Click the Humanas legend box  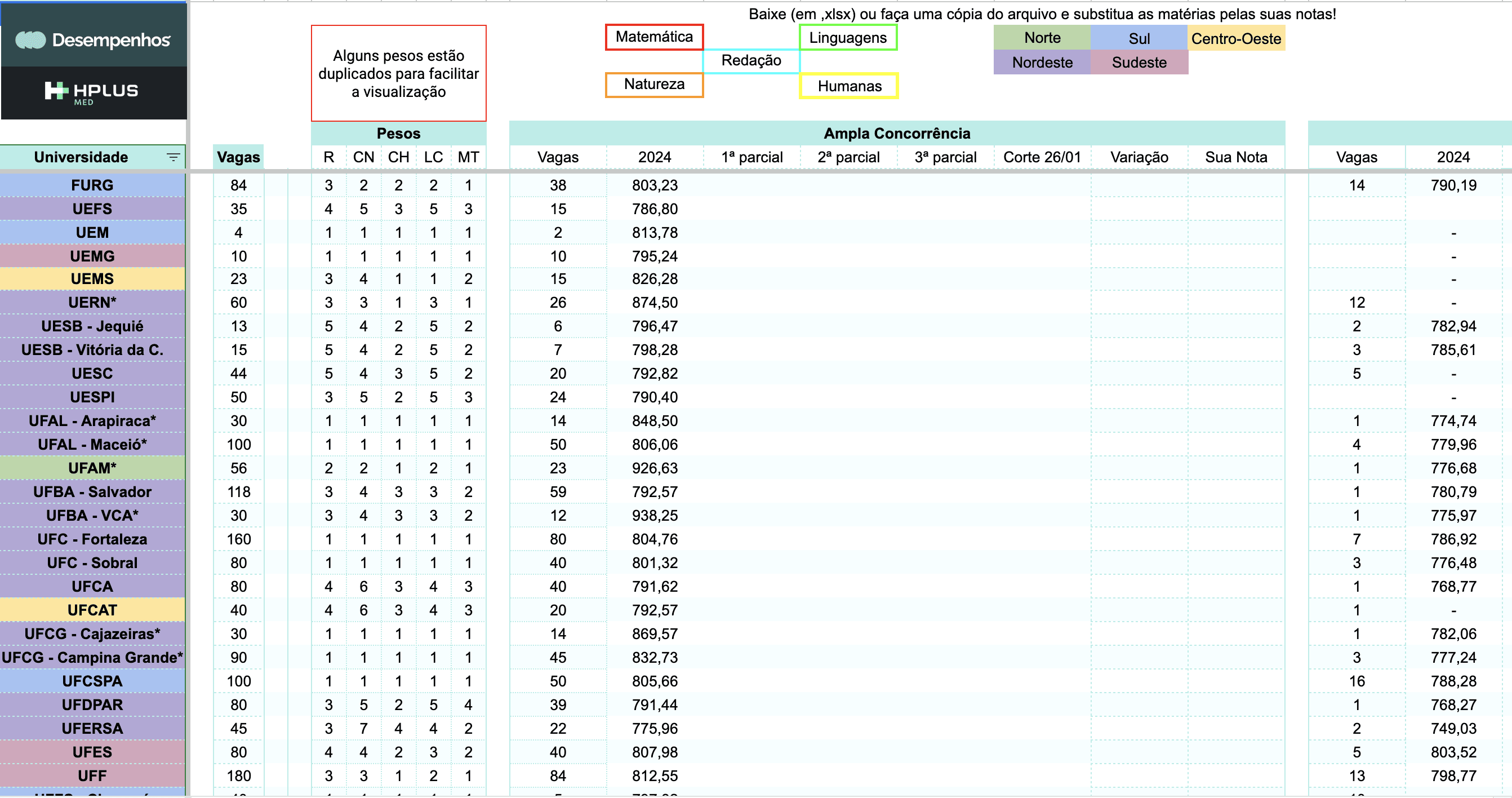tap(849, 86)
